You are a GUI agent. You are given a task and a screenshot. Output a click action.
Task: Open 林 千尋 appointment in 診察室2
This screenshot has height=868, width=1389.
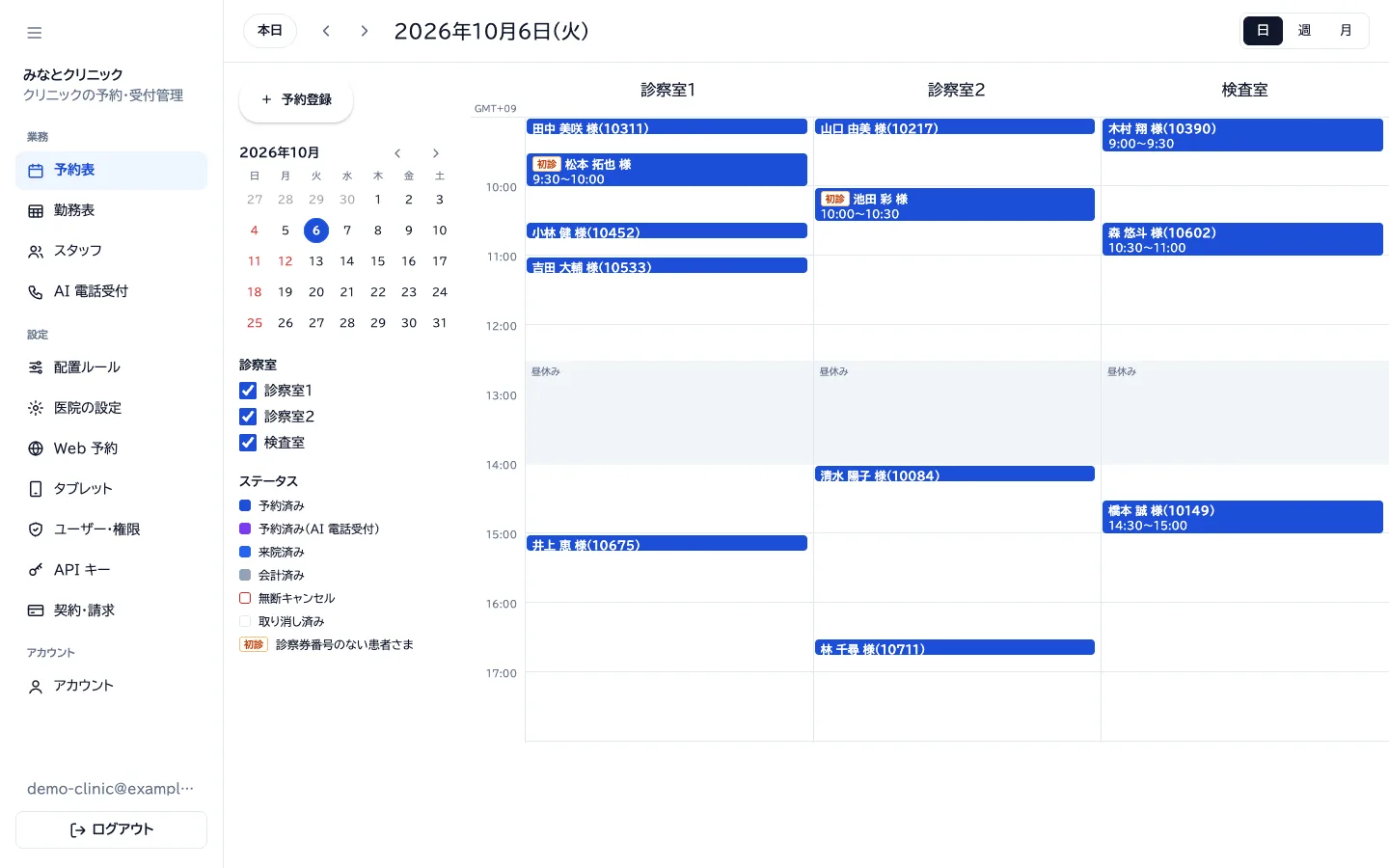click(x=955, y=647)
